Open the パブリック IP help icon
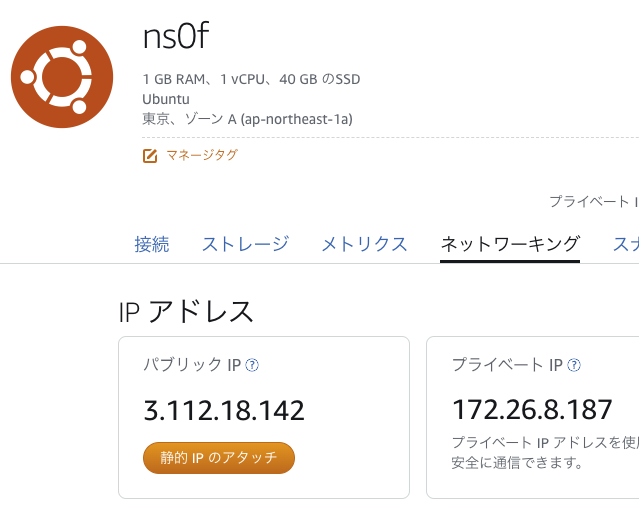The image size is (639, 506). tap(252, 365)
